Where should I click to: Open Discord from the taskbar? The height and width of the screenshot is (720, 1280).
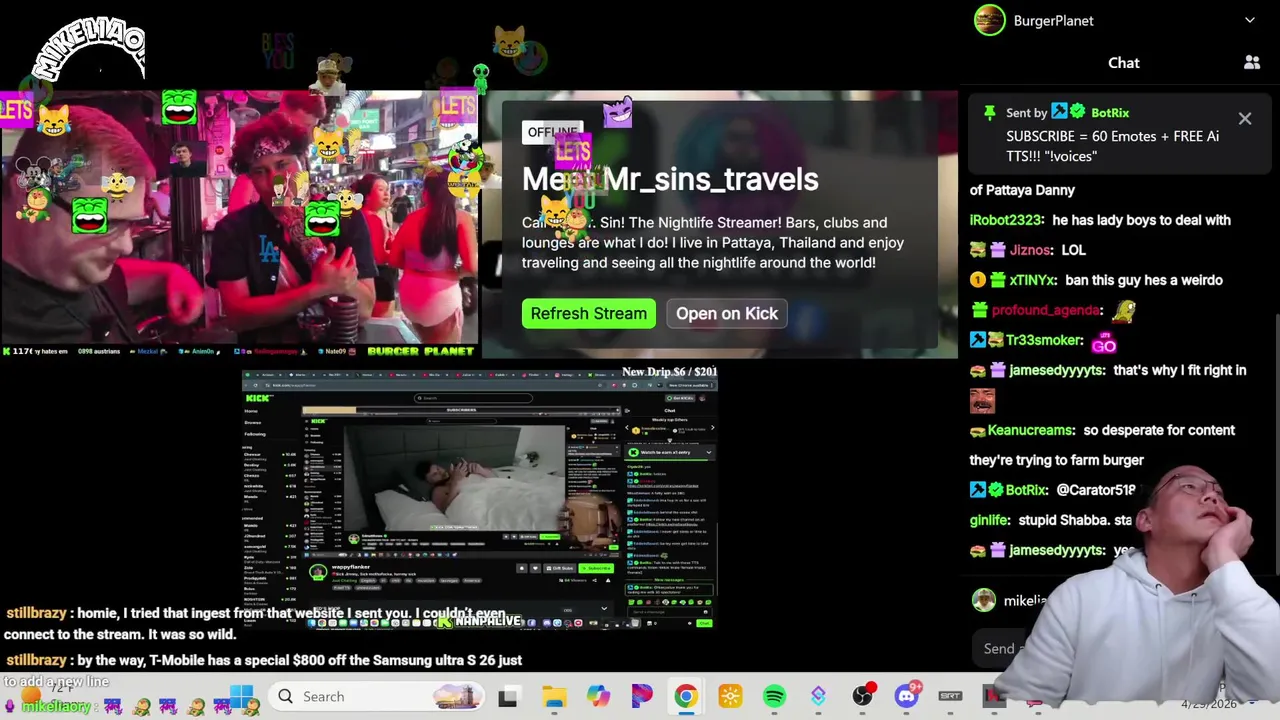pos(907,697)
